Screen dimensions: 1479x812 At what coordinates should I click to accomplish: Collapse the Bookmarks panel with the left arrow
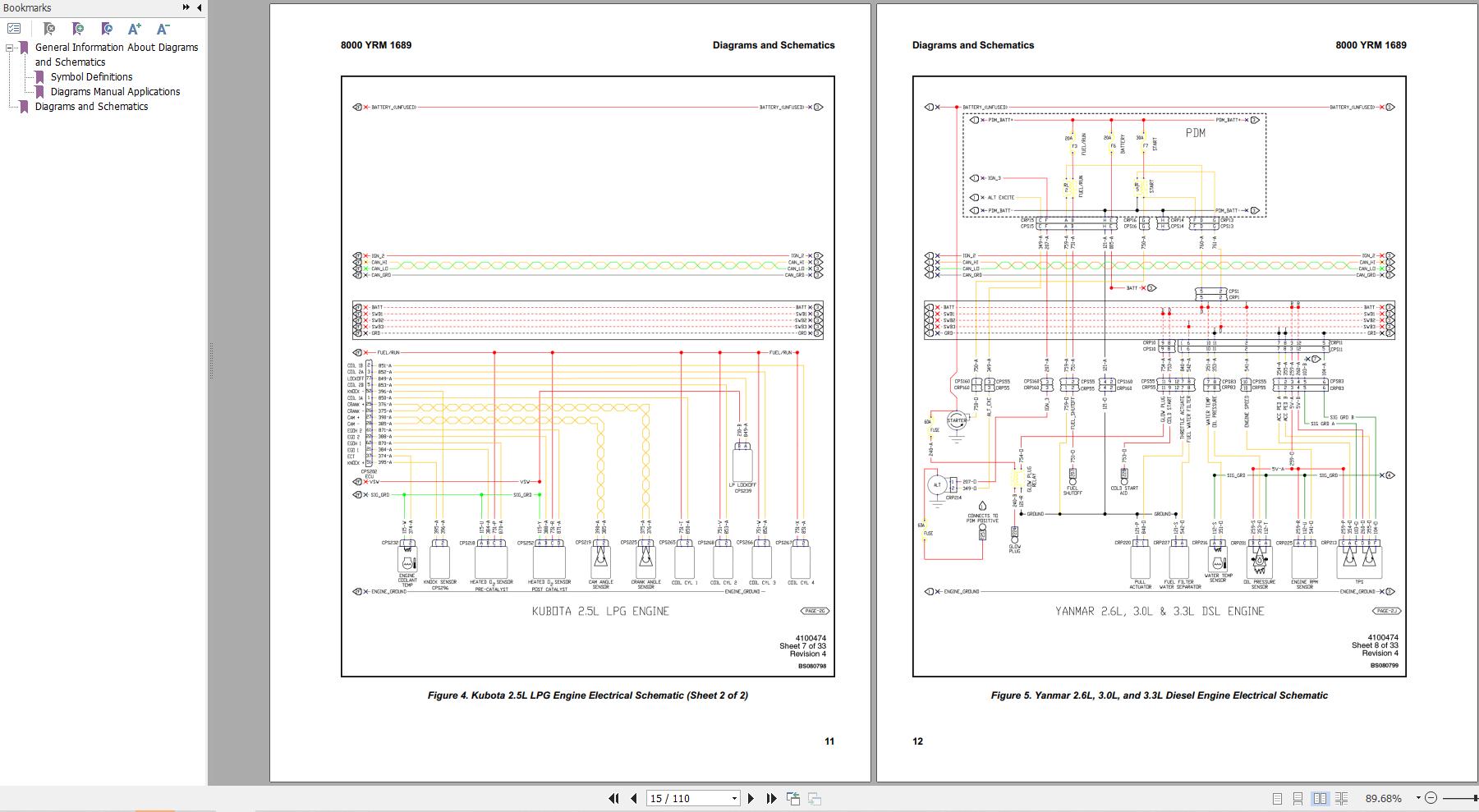click(198, 7)
